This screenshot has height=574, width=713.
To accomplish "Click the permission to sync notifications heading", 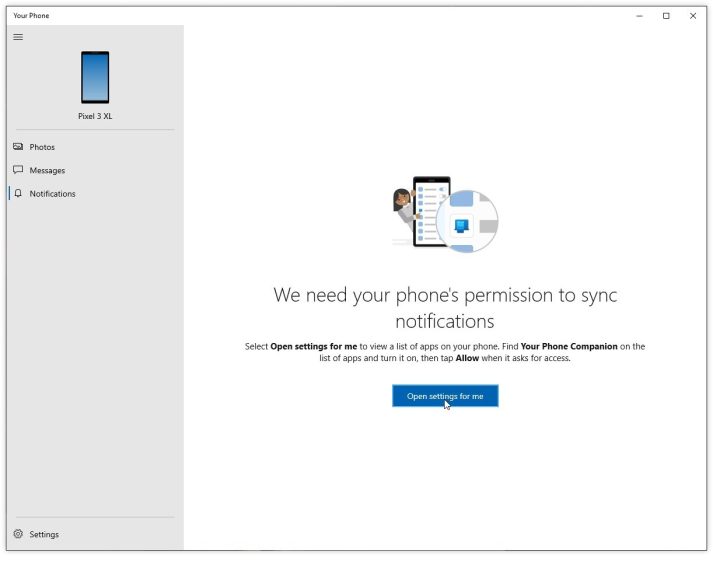I will [x=445, y=308].
